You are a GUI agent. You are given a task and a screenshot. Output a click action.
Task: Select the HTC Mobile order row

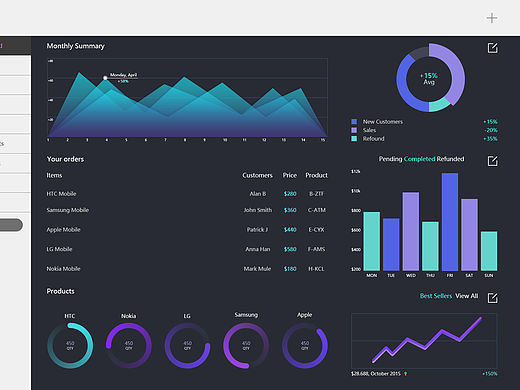click(x=187, y=194)
